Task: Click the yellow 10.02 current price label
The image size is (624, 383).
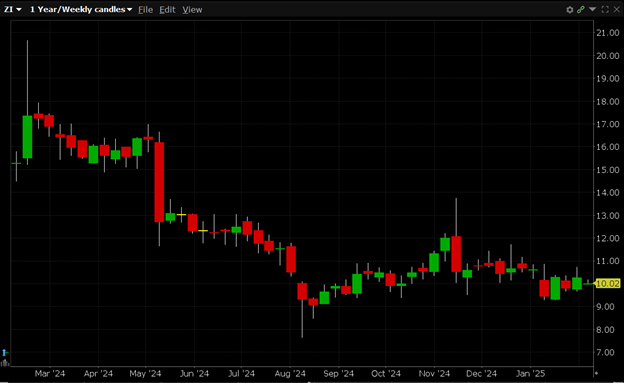Action: 608,283
